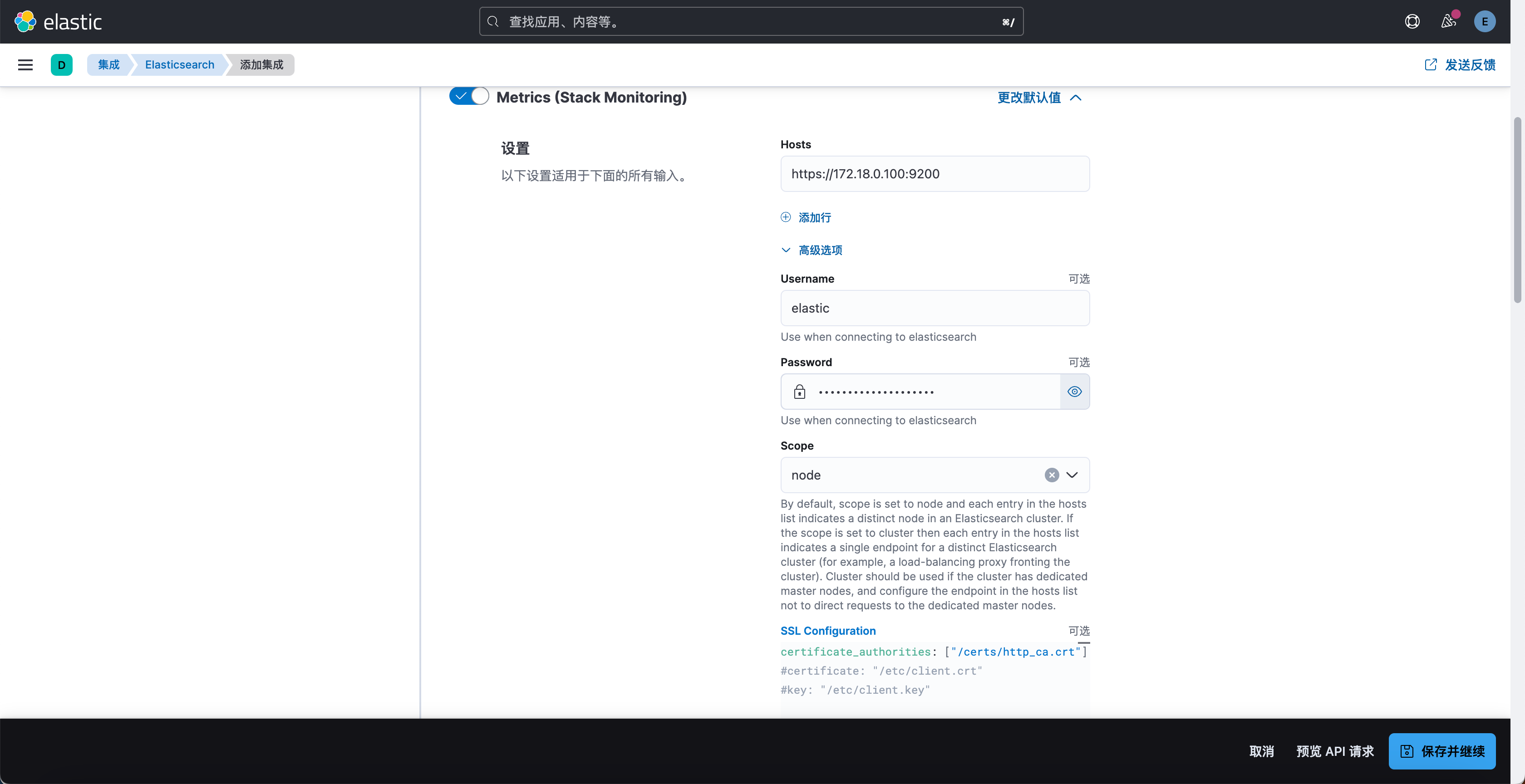Image resolution: width=1525 pixels, height=784 pixels.
Task: Open the Scope dropdown arrow
Action: pyautogui.click(x=1072, y=475)
